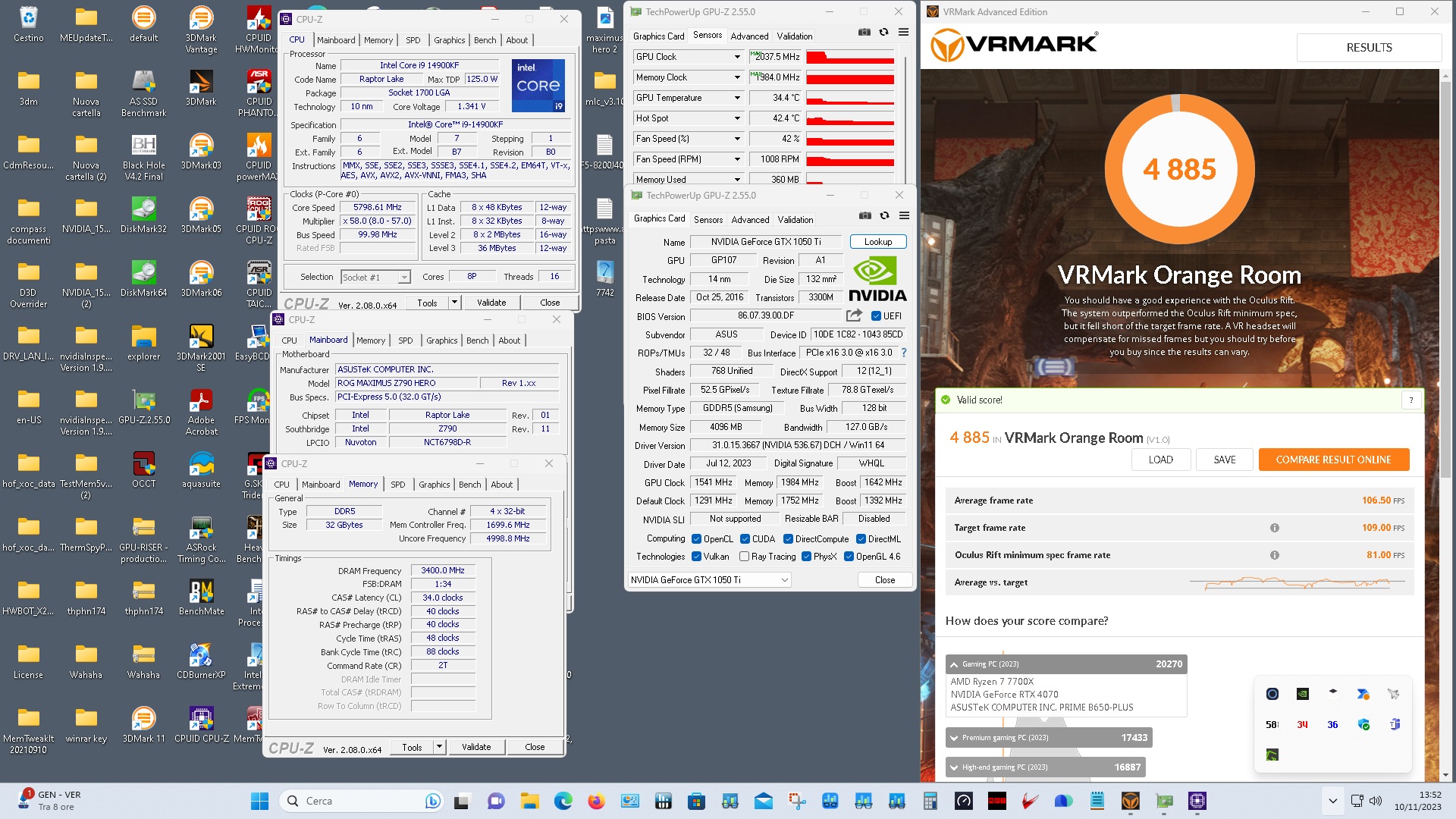Open the 3DMark Vantage desktop shortcut
Viewport: 1456px width, 819px height.
click(x=201, y=29)
